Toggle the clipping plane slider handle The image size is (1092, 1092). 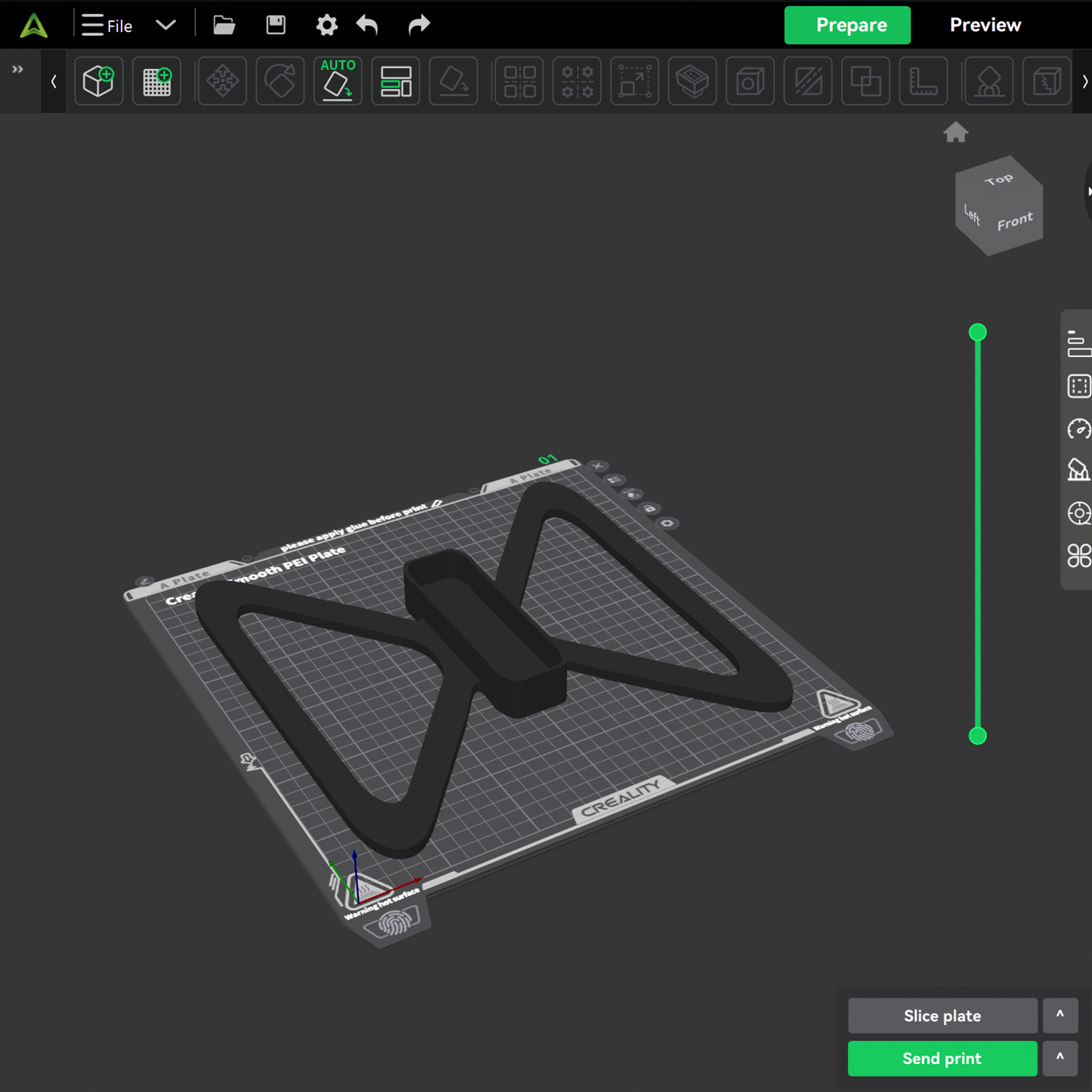point(978,332)
